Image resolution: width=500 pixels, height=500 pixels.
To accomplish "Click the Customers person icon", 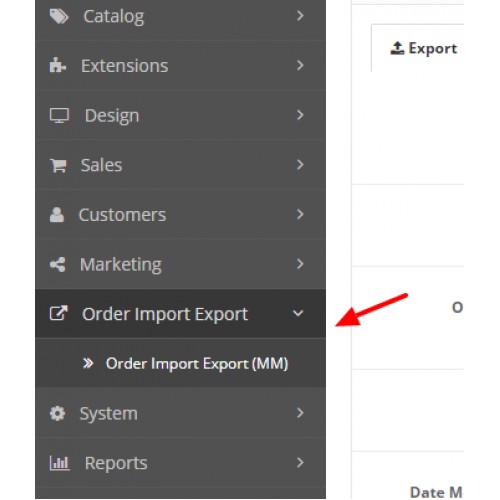I will [57, 215].
